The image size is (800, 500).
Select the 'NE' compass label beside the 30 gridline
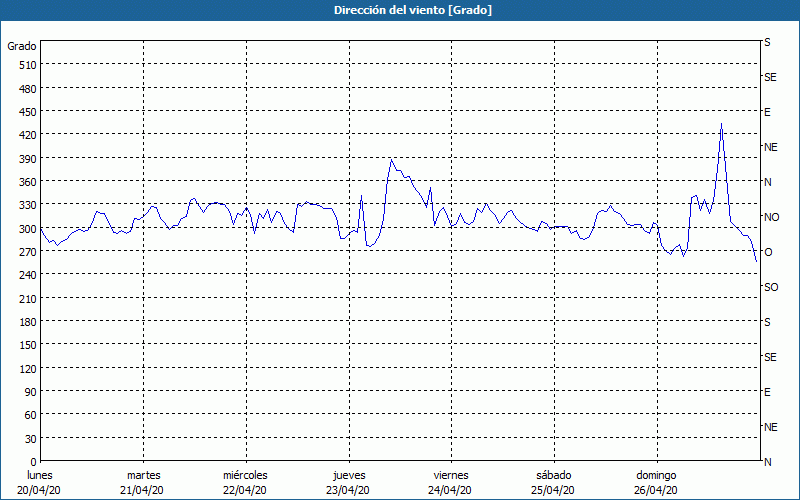(x=771, y=427)
